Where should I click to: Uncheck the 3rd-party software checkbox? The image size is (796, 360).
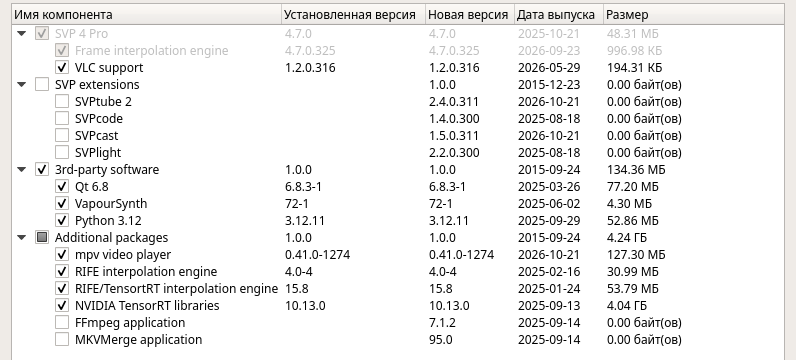pyautogui.click(x=42, y=170)
